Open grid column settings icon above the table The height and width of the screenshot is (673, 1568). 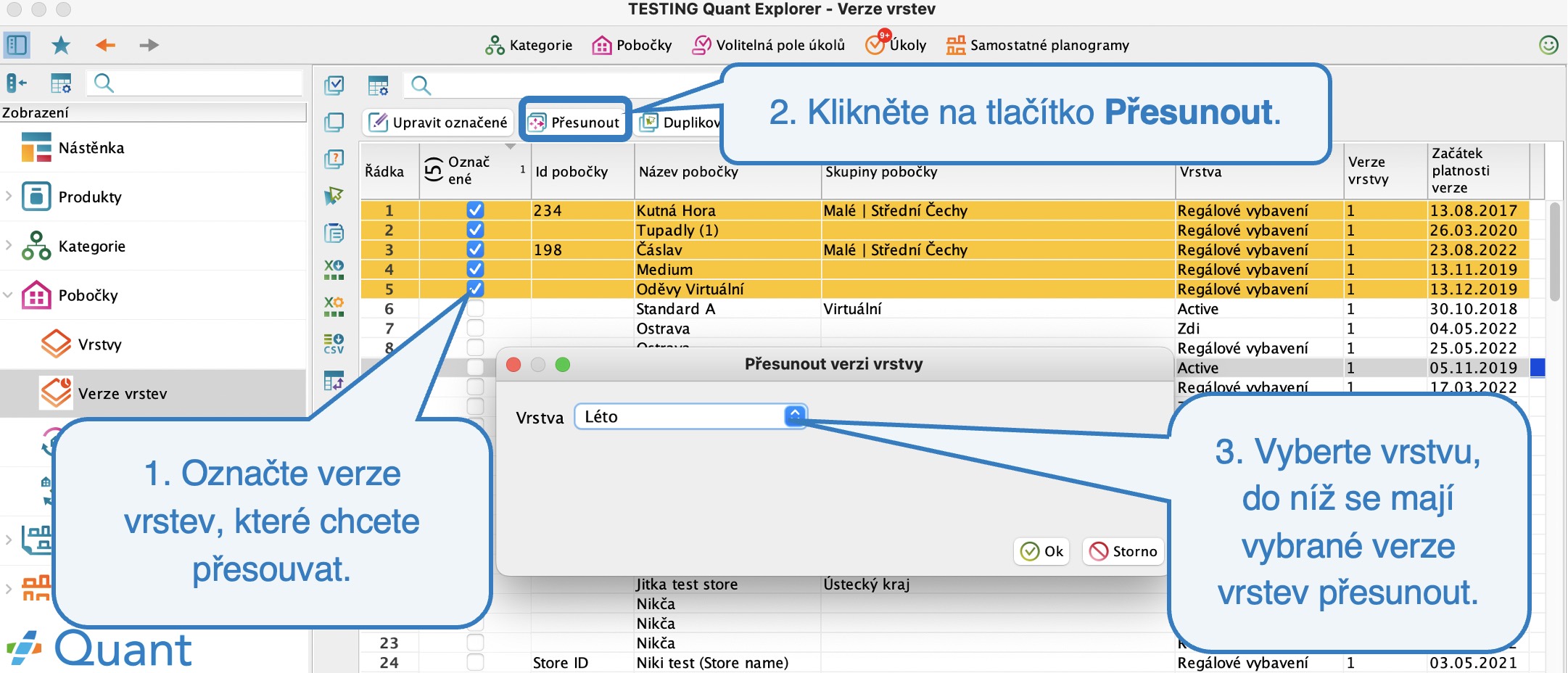tap(379, 86)
